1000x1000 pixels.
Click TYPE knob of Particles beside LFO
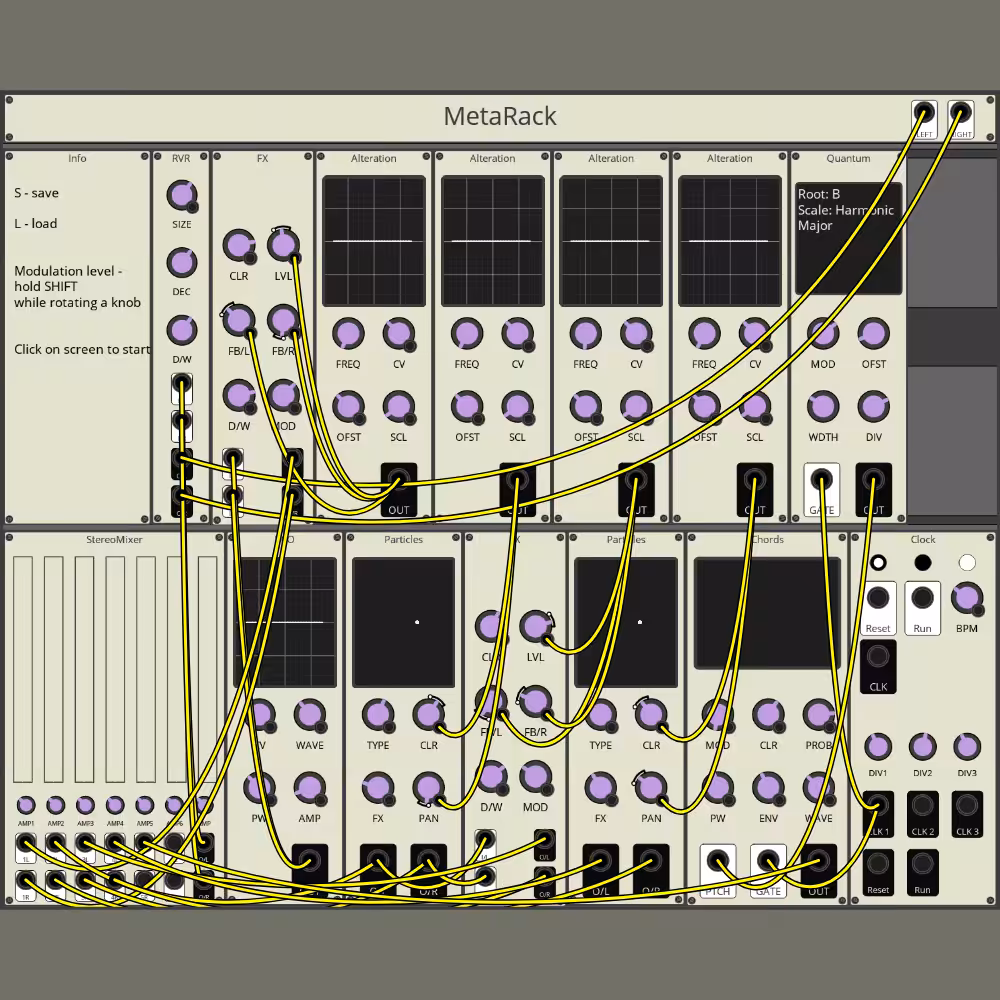pyautogui.click(x=378, y=715)
